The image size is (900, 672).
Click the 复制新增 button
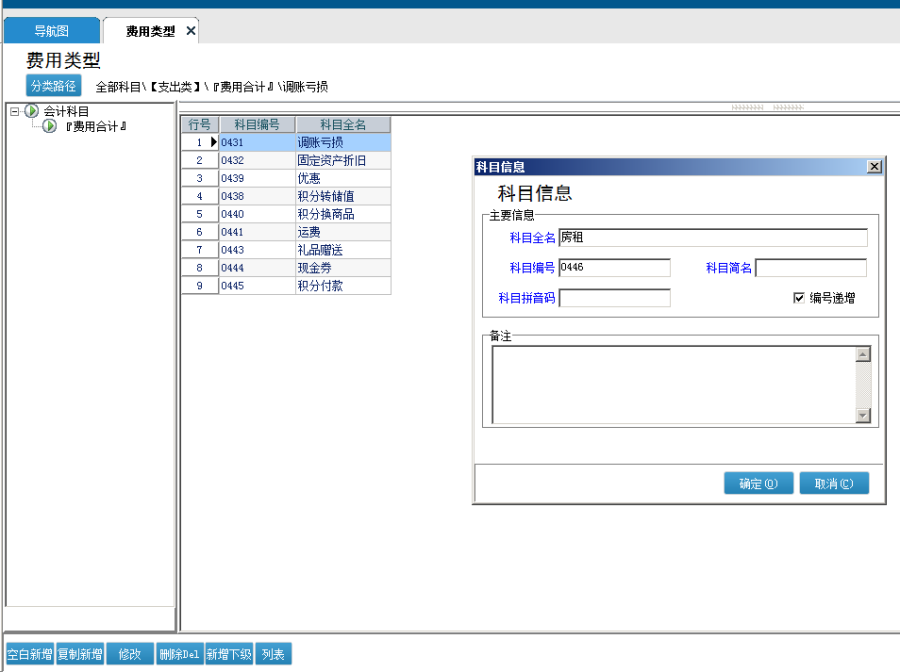point(80,654)
